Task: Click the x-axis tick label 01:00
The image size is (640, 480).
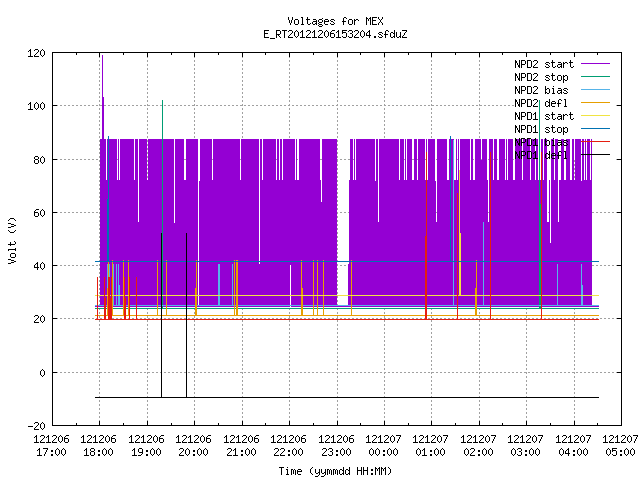Action: click(431, 453)
